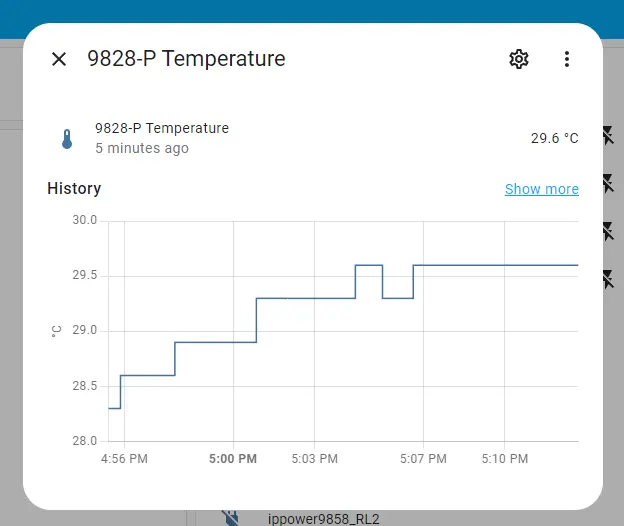This screenshot has width=624, height=526.
Task: Click the History section heading
Action: click(x=74, y=188)
